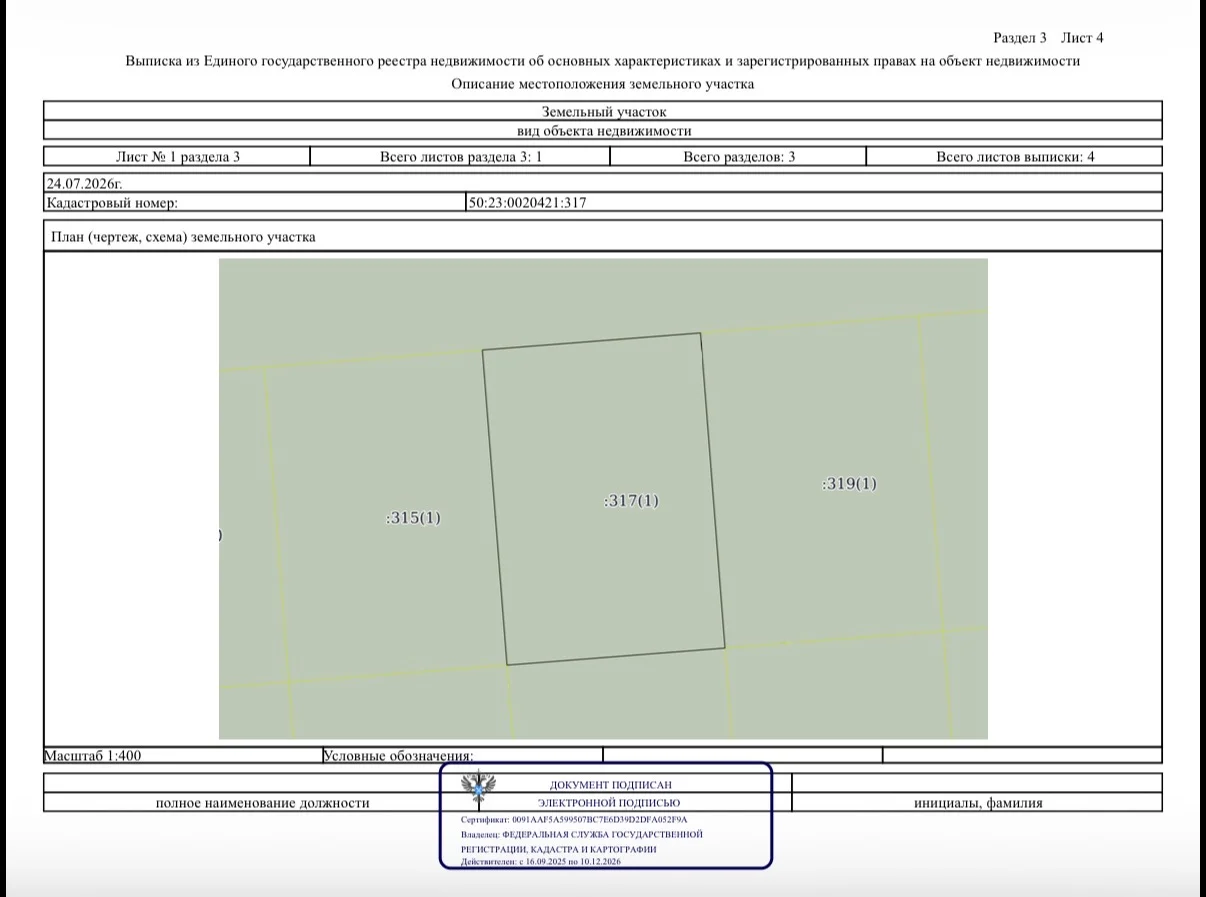The width and height of the screenshot is (1206, 897).
Task: Click the "инициалы, фамилия" caption
Action: pos(978,802)
